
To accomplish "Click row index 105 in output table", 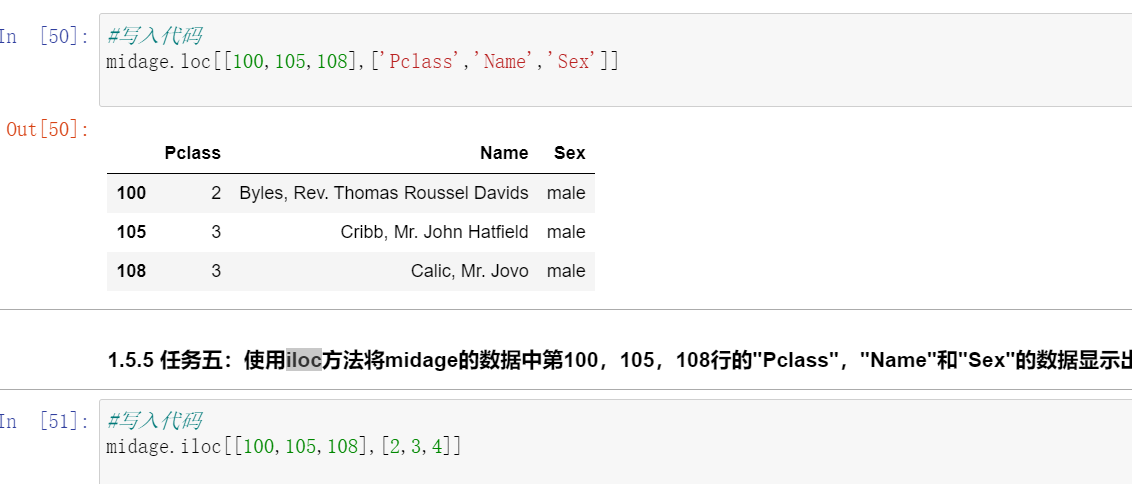I will tap(131, 232).
